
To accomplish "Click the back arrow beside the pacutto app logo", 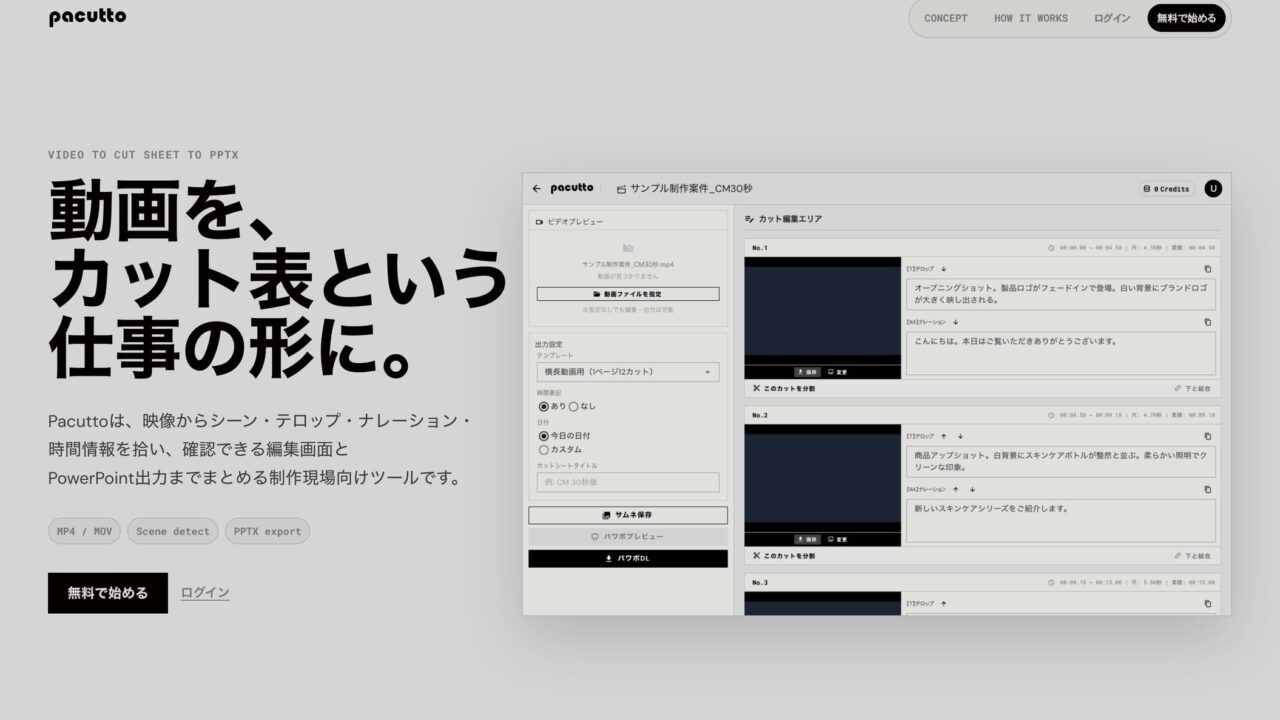I will (536, 188).
